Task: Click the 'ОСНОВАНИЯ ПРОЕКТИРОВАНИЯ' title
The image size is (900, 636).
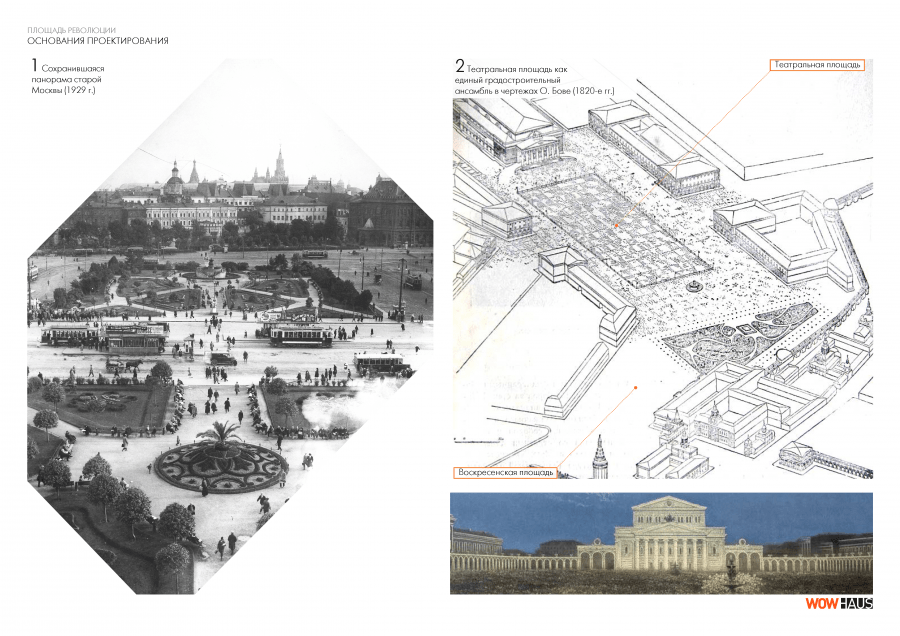Action: click(x=97, y=41)
